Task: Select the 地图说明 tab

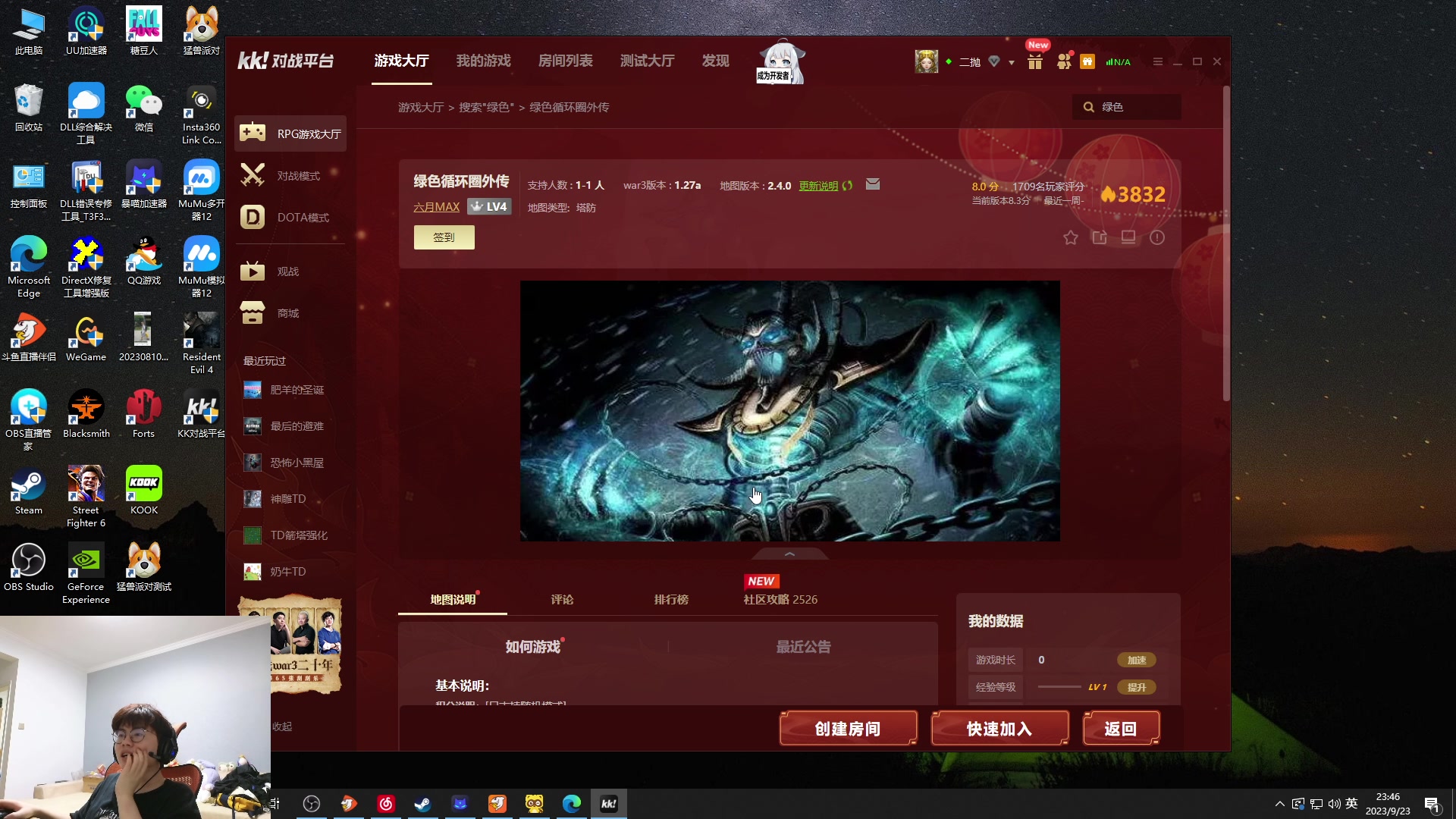Action: (x=453, y=600)
